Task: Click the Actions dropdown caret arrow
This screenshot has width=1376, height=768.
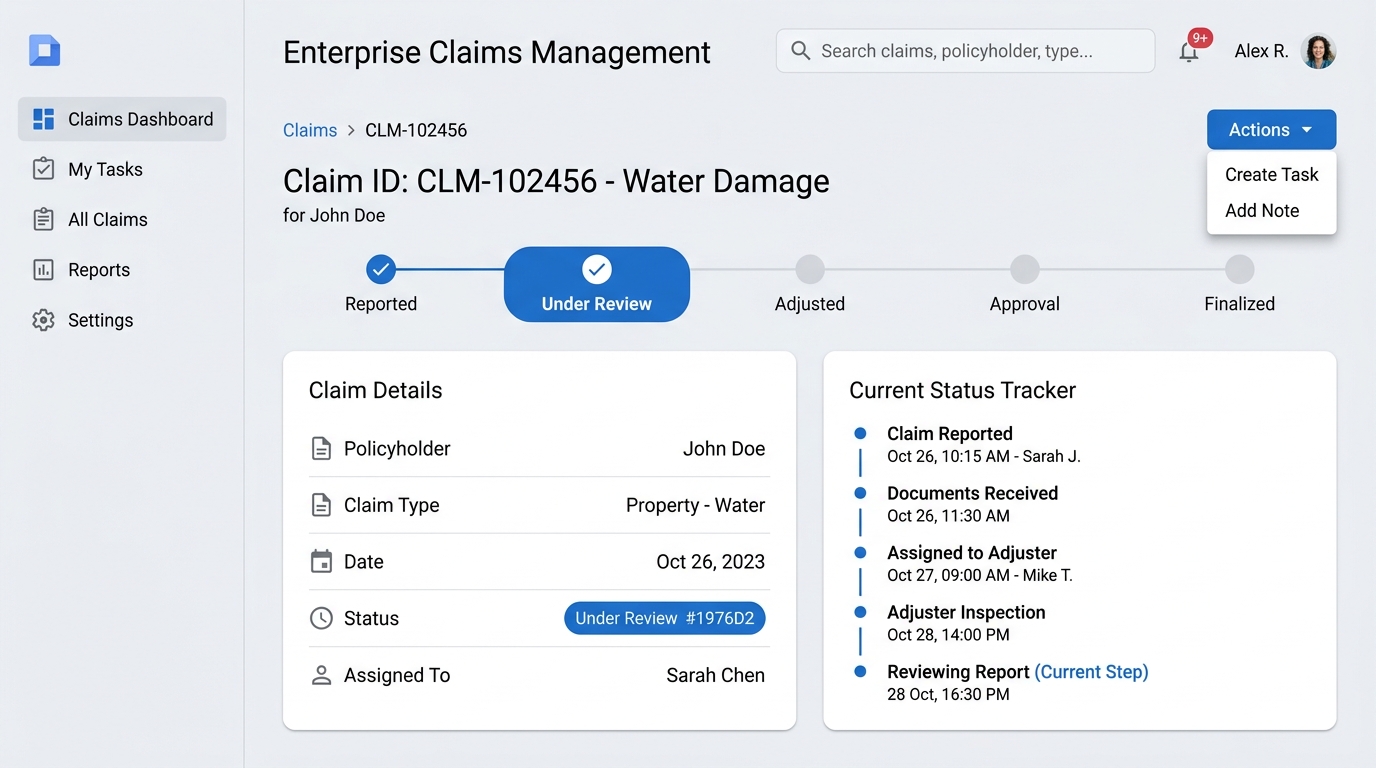Action: [x=1307, y=130]
